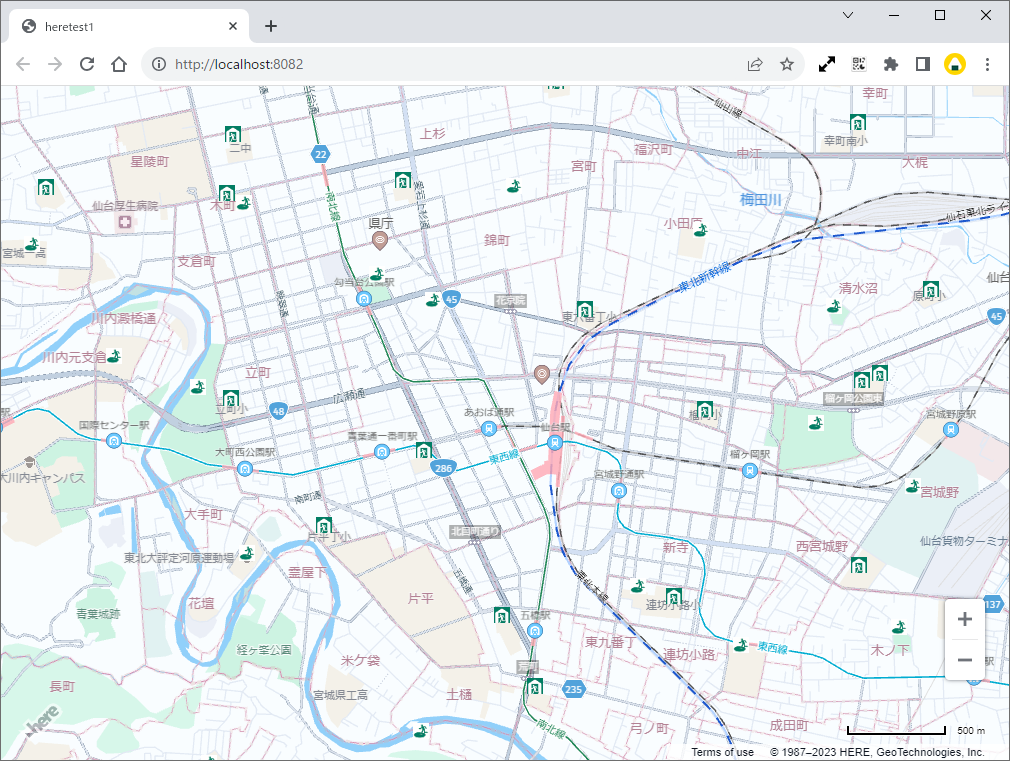The image size is (1010, 761).
Task: Click the map zoom in plus button
Action: [964, 619]
